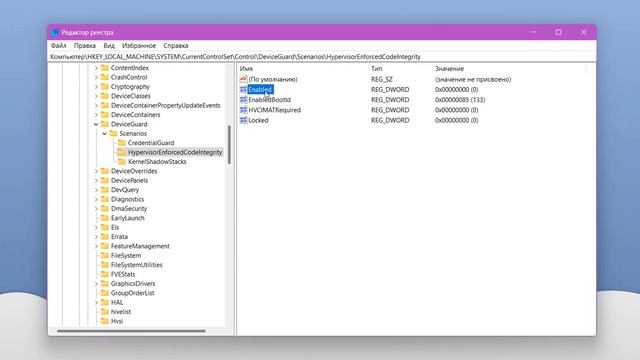Screen dimensions: 640x360
Task: Select the HVCIMATRequired value name
Action: coord(274,110)
